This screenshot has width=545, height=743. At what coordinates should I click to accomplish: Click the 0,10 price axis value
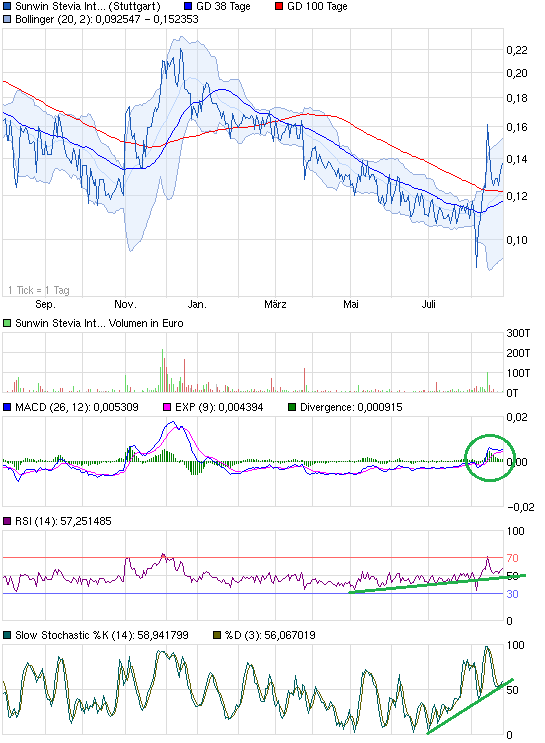[517, 240]
